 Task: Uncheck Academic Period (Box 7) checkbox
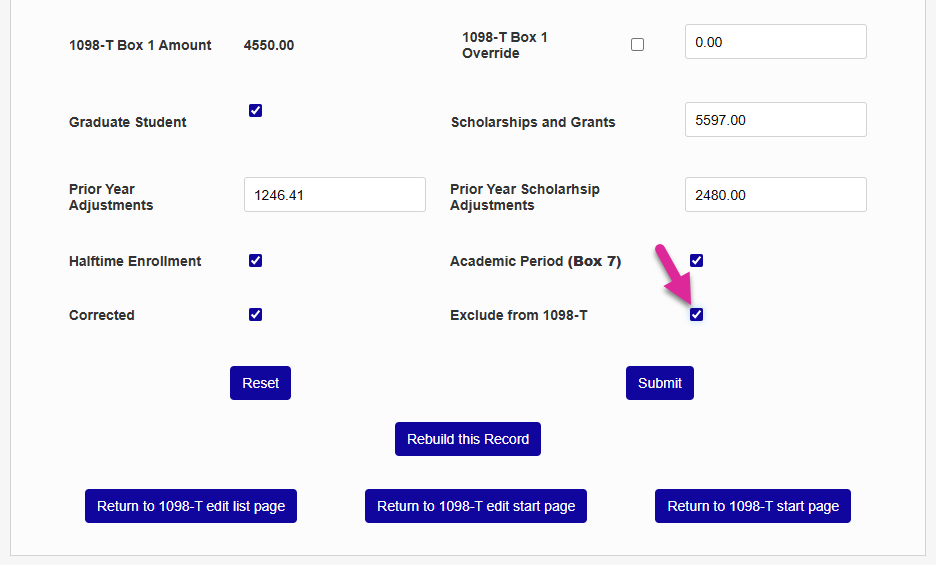pos(697,261)
